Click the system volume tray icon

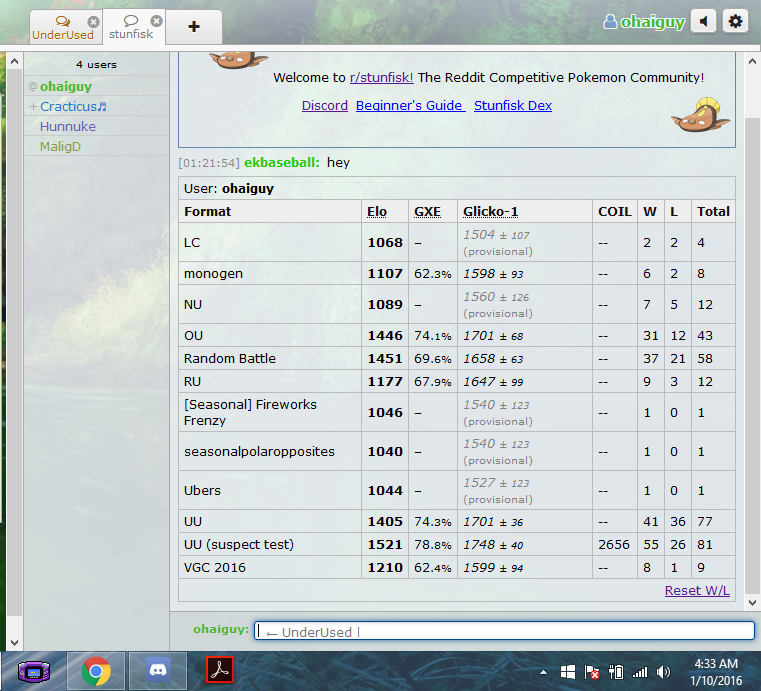(663, 672)
